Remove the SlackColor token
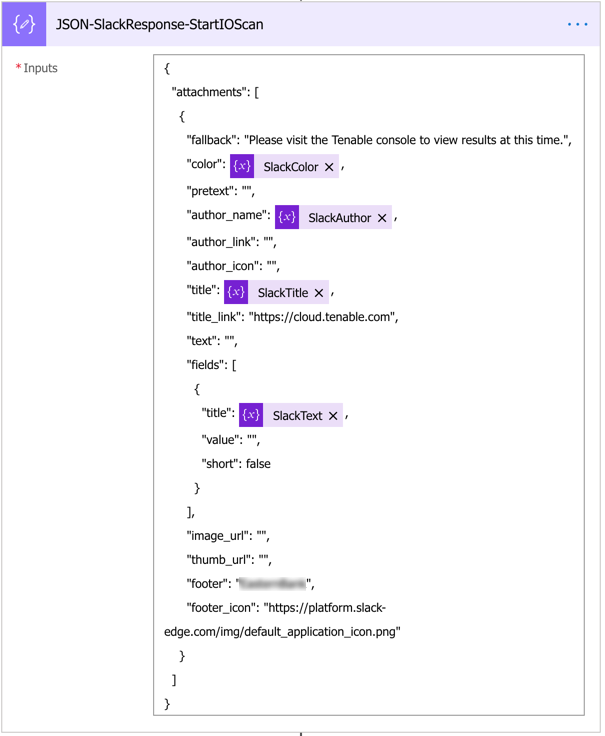 [x=329, y=167]
